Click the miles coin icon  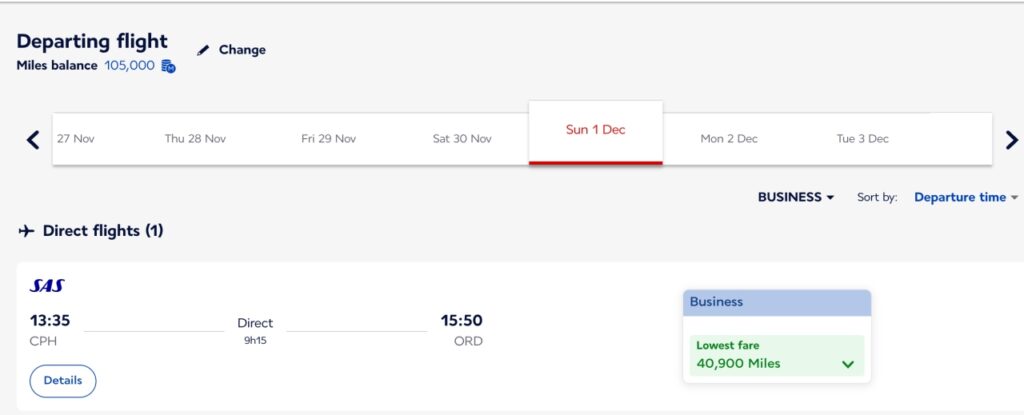(x=168, y=66)
